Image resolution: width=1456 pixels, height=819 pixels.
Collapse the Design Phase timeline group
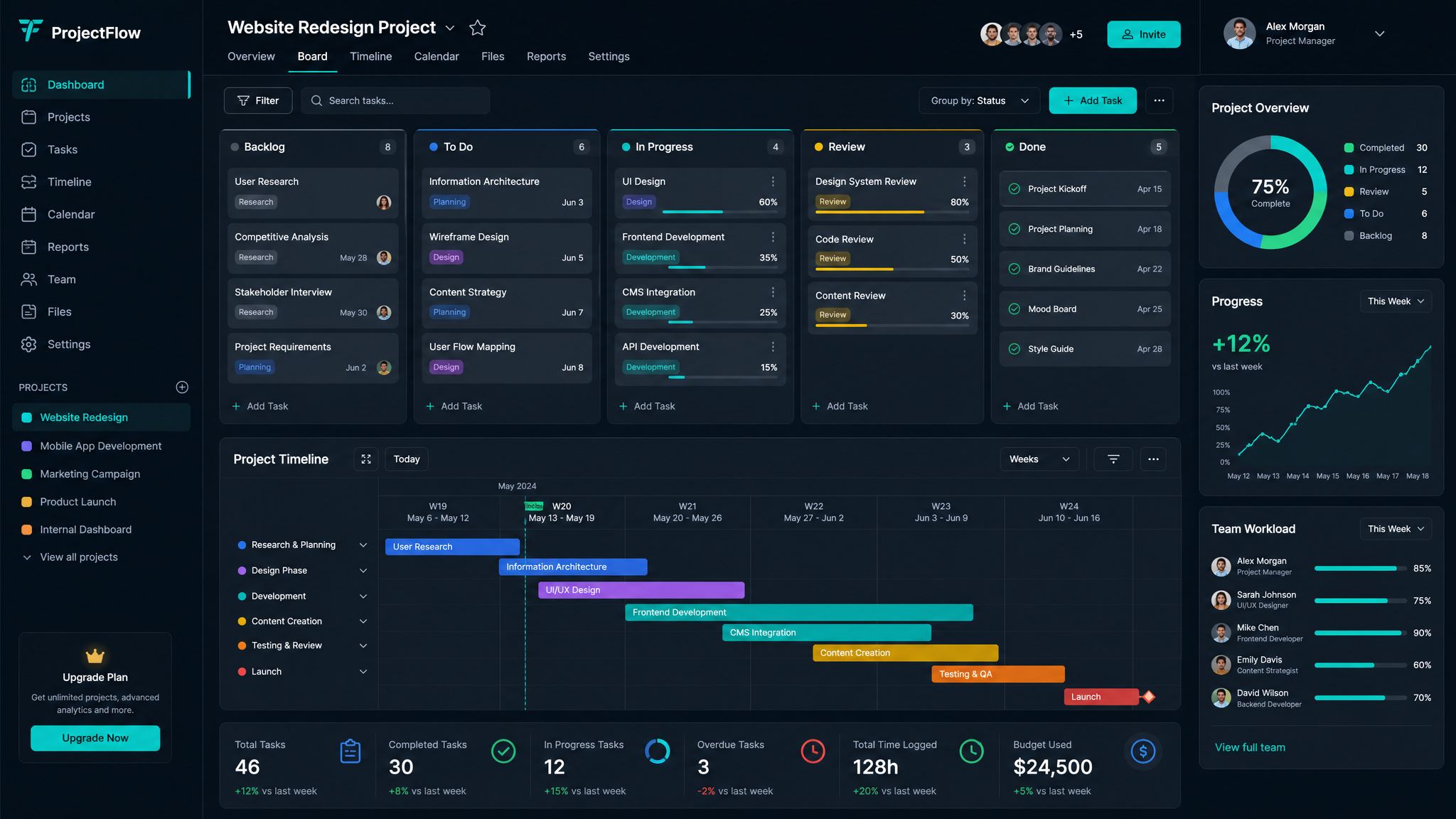[x=363, y=571]
